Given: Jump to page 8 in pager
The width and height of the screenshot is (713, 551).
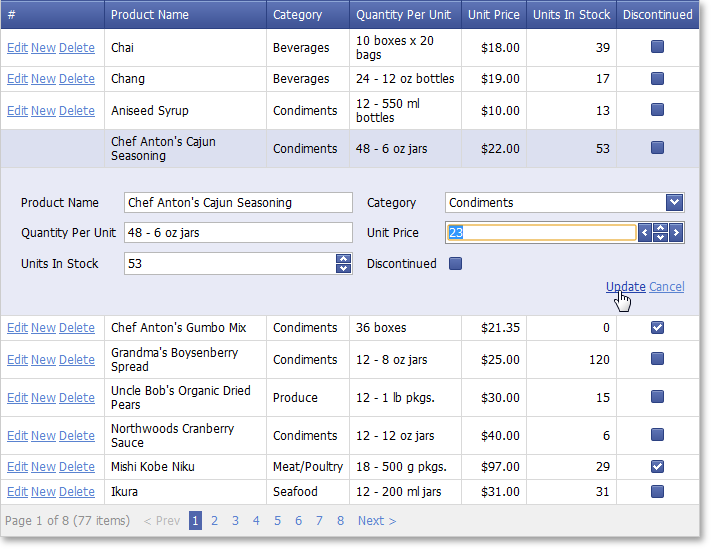Looking at the screenshot, I should (x=340, y=520).
